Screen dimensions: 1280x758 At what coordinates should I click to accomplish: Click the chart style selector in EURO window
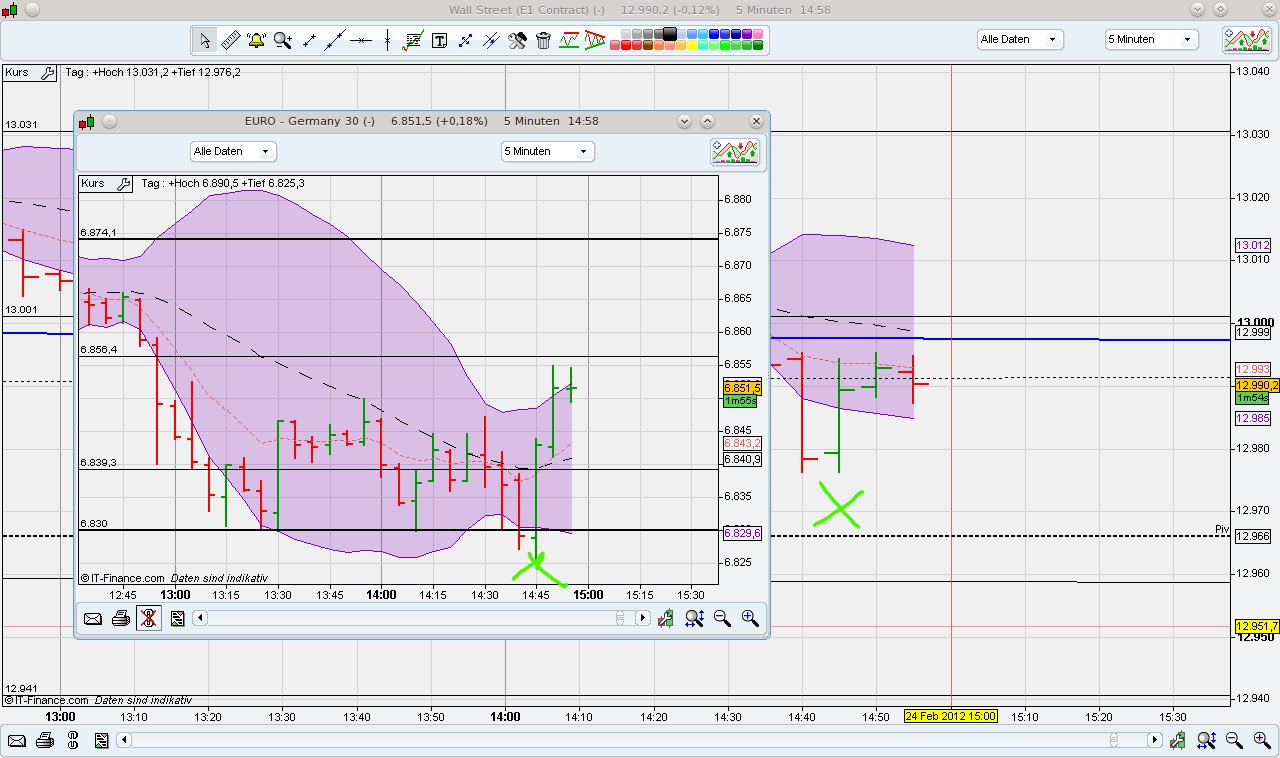pyautogui.click(x=735, y=151)
